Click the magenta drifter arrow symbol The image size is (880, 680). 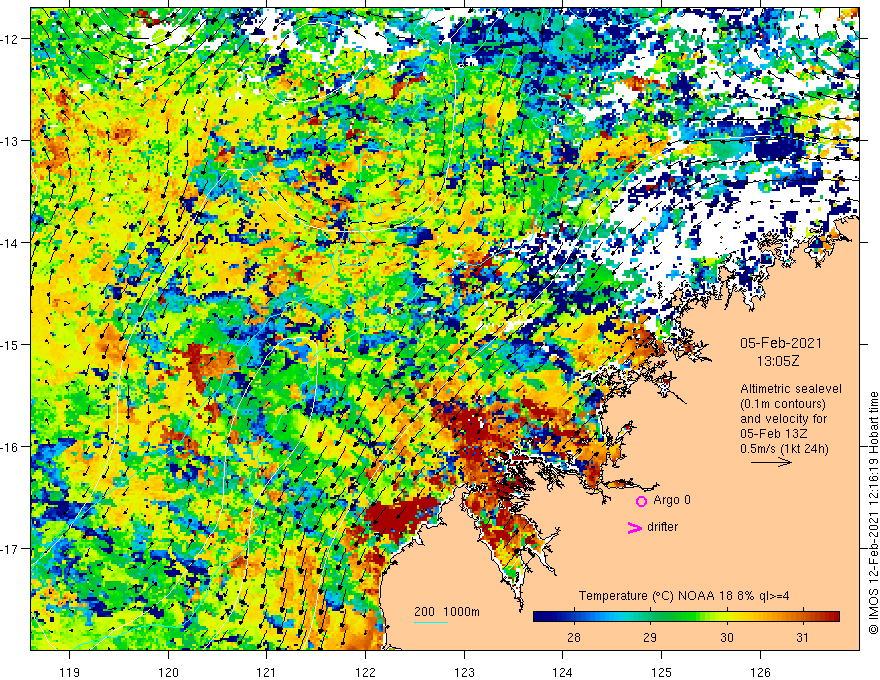635,527
